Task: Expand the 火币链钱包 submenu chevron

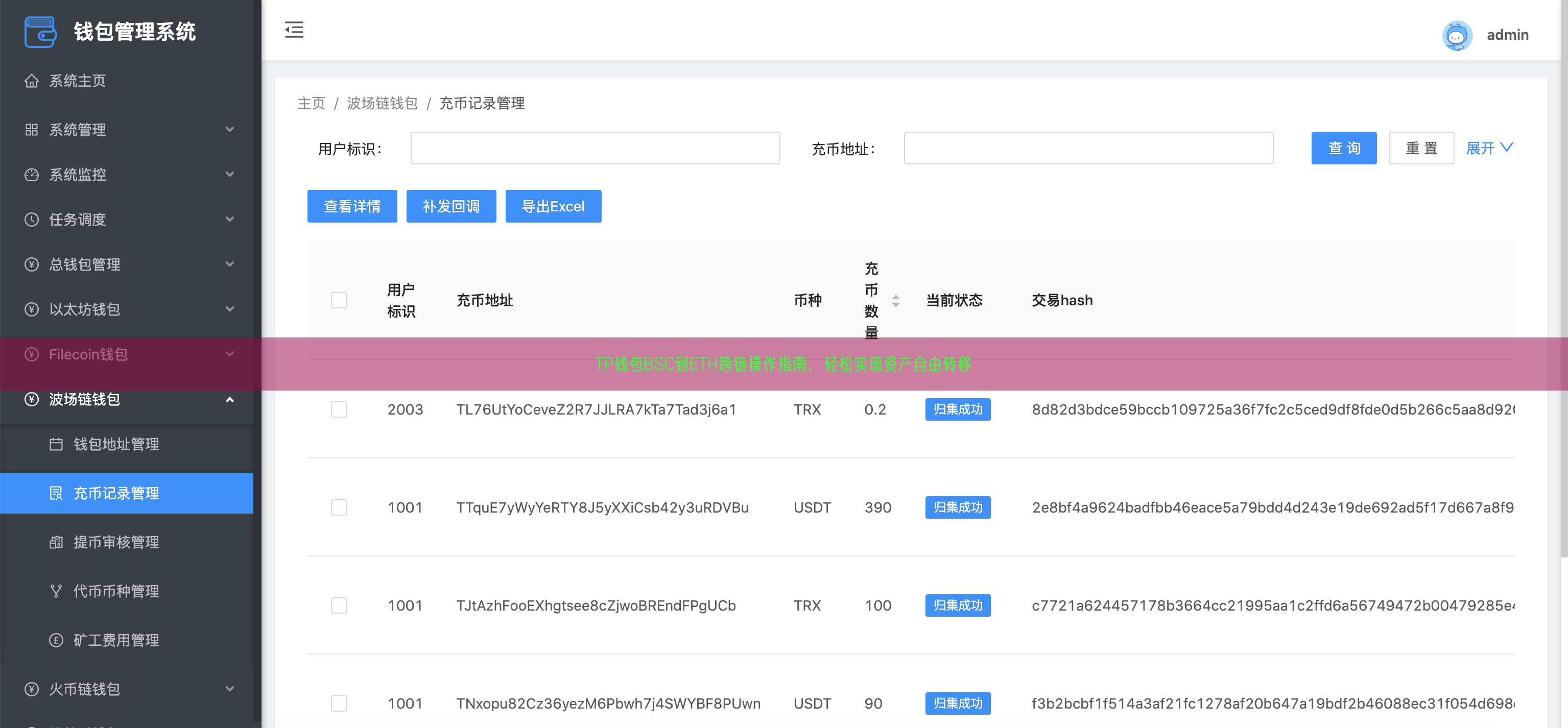Action: 229,689
